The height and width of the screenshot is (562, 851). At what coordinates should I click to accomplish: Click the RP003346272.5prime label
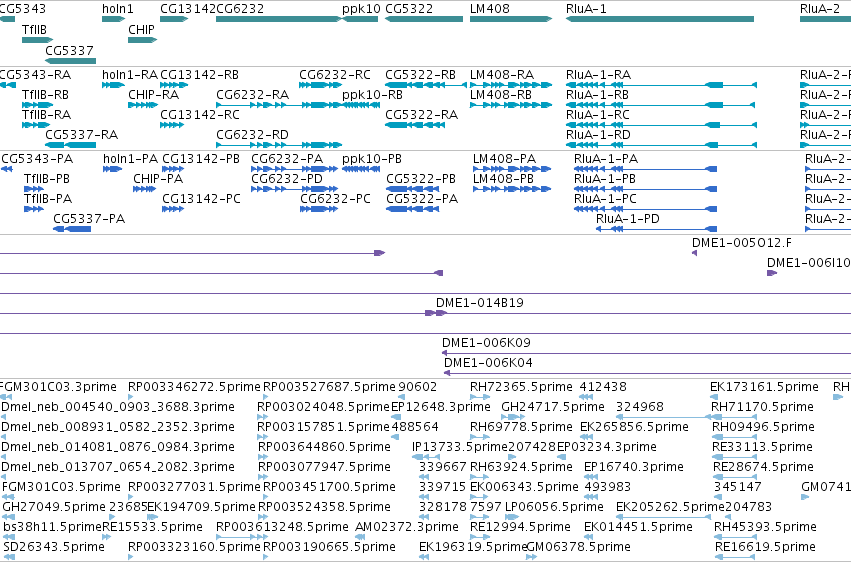[x=194, y=387]
